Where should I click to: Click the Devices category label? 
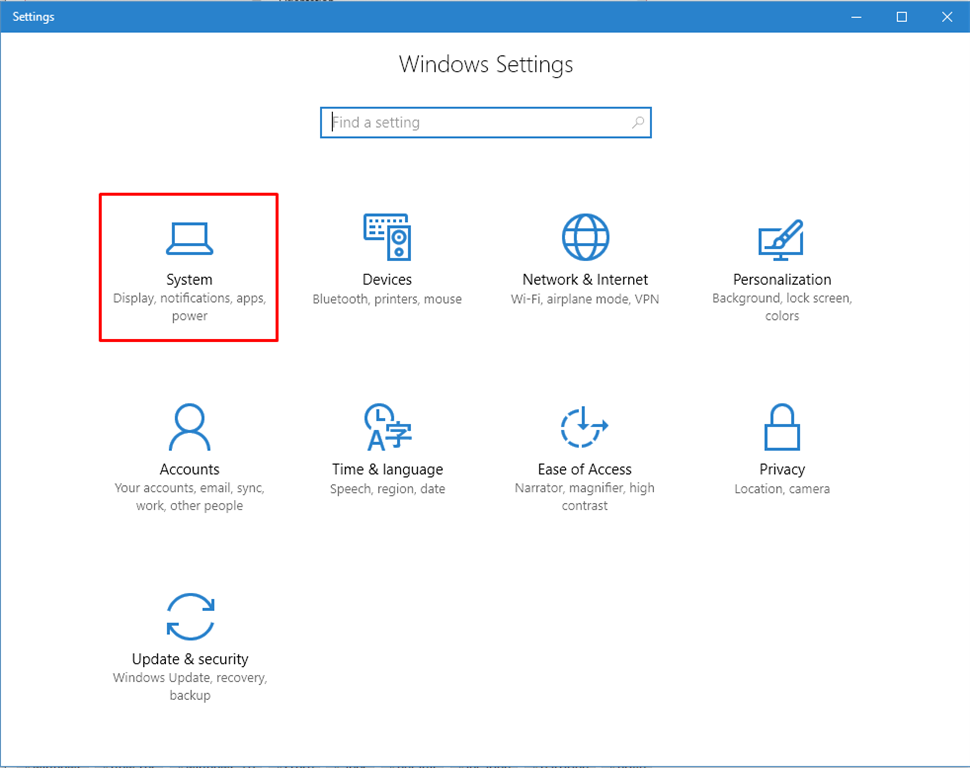point(387,280)
